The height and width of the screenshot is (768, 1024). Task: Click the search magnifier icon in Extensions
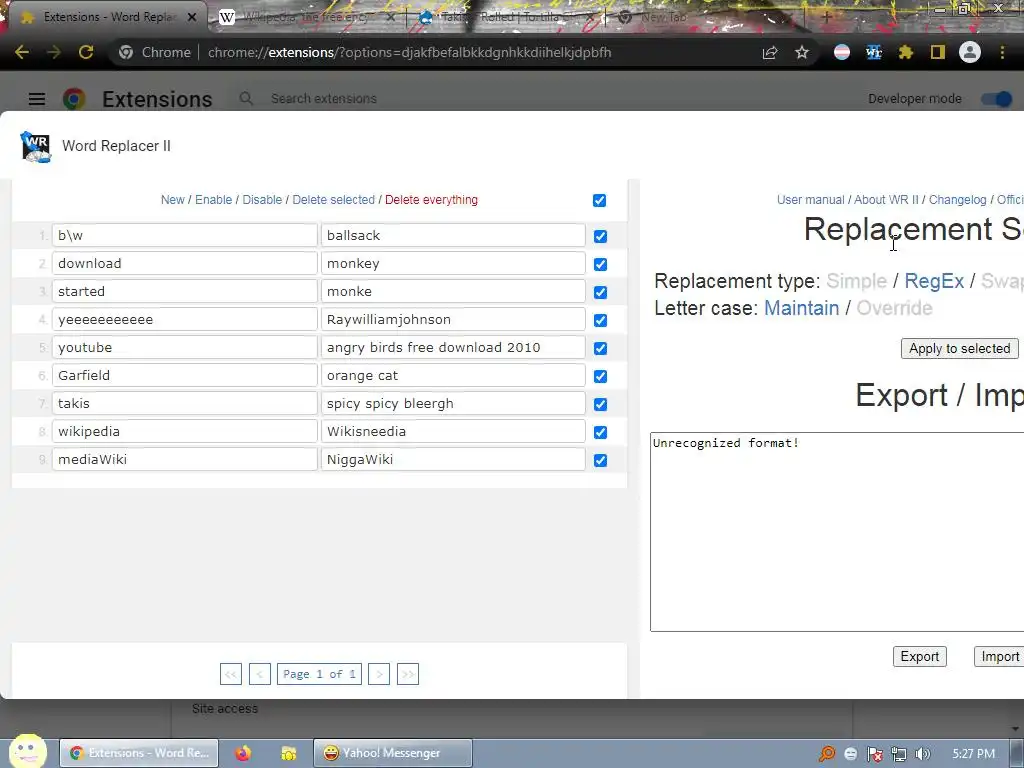[x=246, y=99]
